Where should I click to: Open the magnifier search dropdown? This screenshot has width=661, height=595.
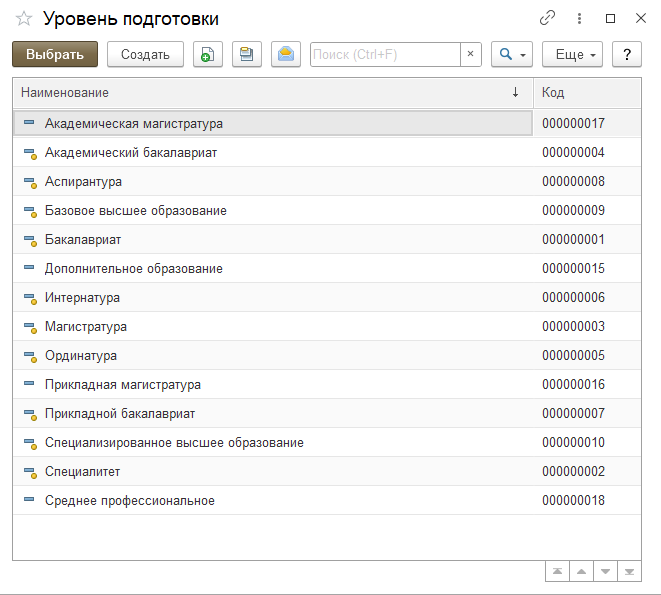[512, 54]
